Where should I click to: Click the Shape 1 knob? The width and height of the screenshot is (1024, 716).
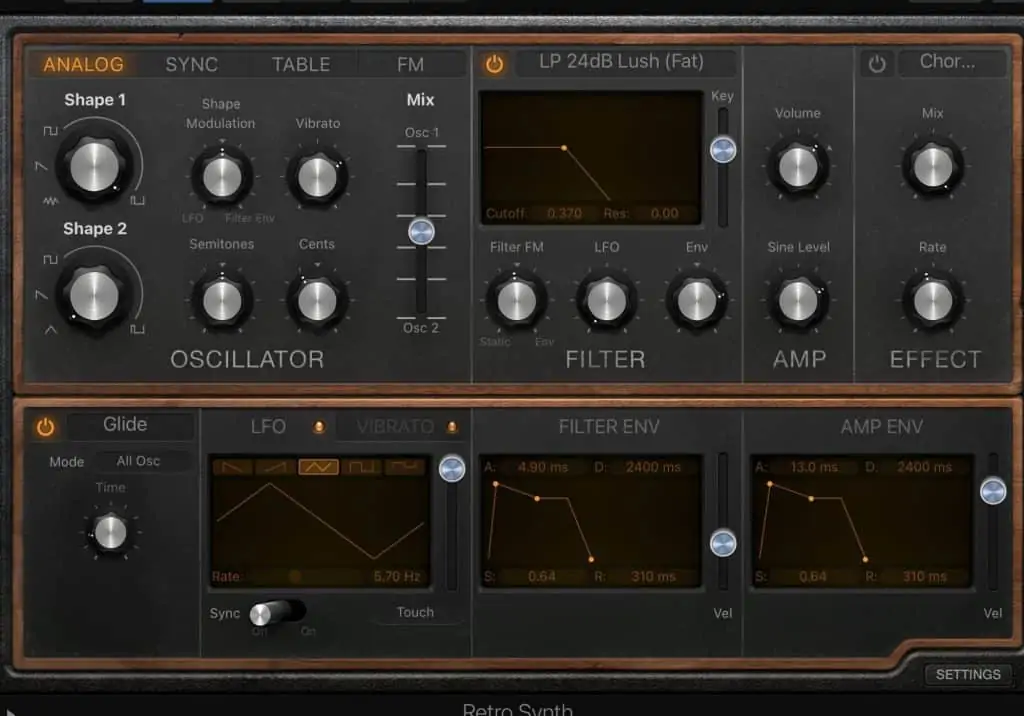[95, 166]
